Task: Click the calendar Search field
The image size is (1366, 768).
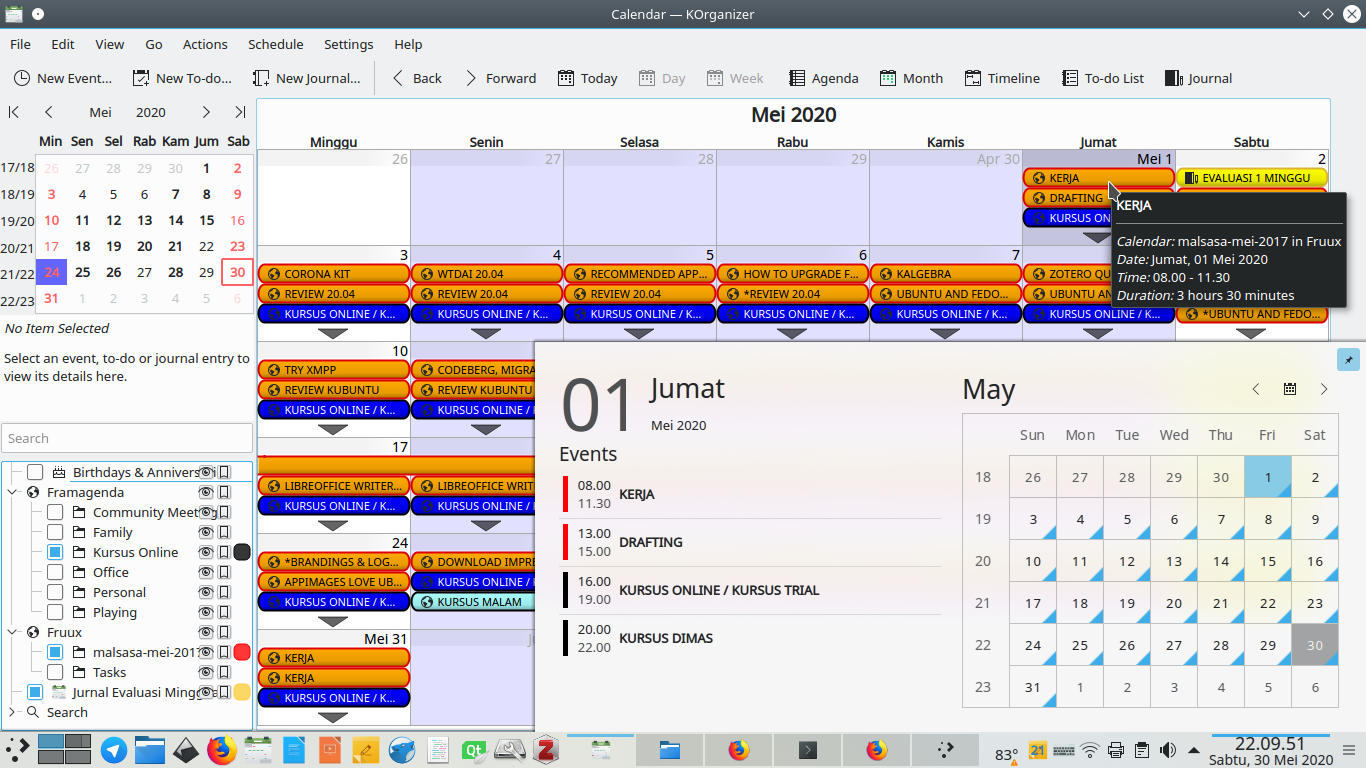Action: (x=127, y=438)
